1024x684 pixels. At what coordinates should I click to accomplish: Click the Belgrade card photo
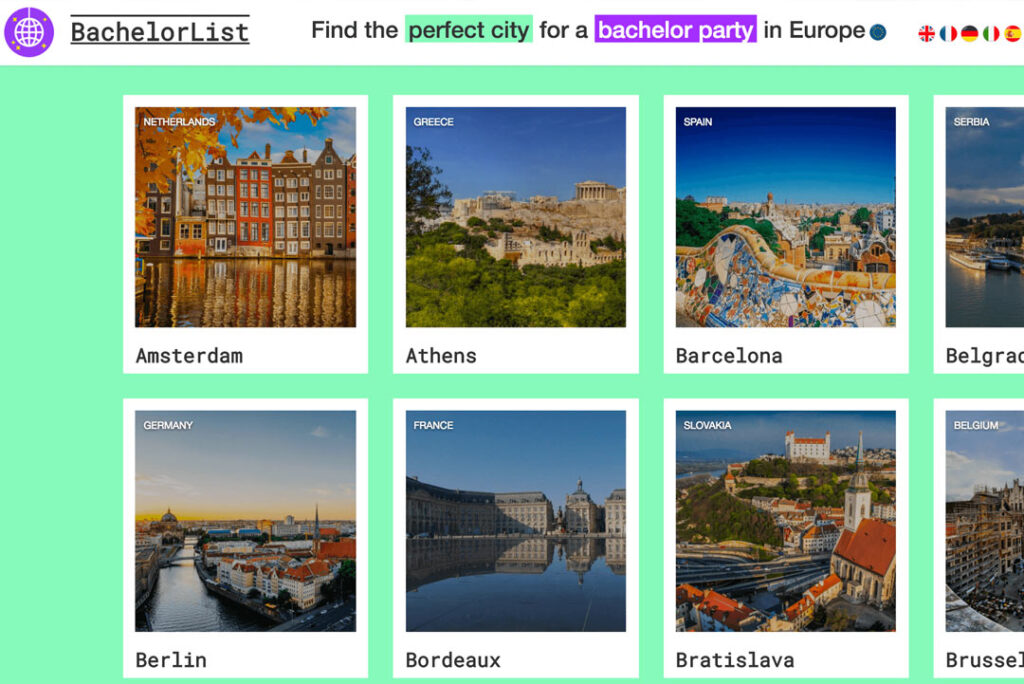pos(985,217)
